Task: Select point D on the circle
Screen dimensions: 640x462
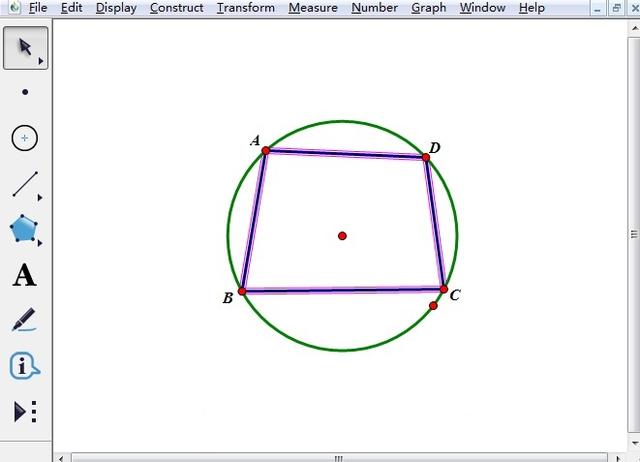Action: pyautogui.click(x=426, y=157)
